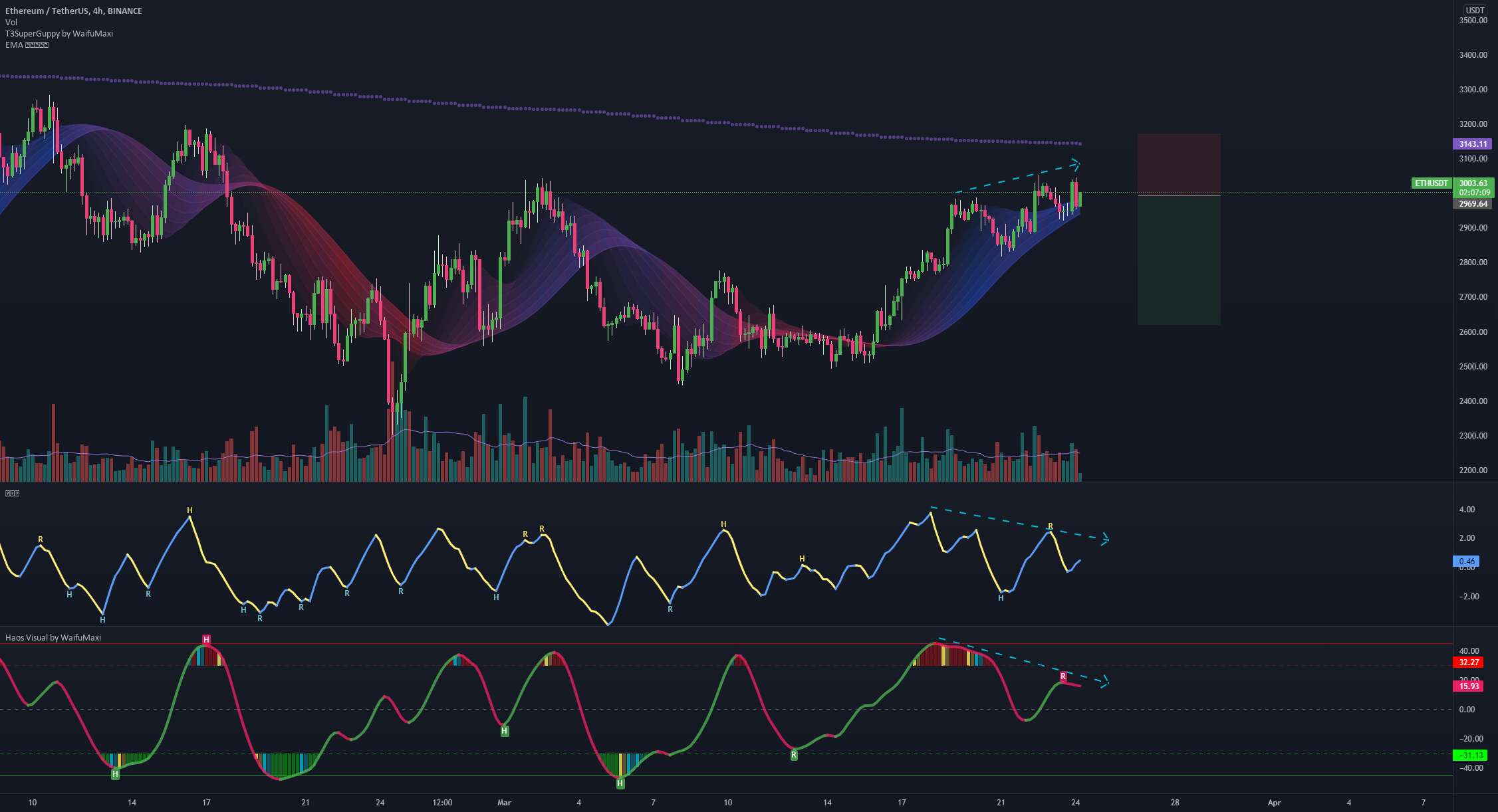This screenshot has width=1498, height=812.
Task: Click the 12:00 label on time axis
Action: pos(442,803)
